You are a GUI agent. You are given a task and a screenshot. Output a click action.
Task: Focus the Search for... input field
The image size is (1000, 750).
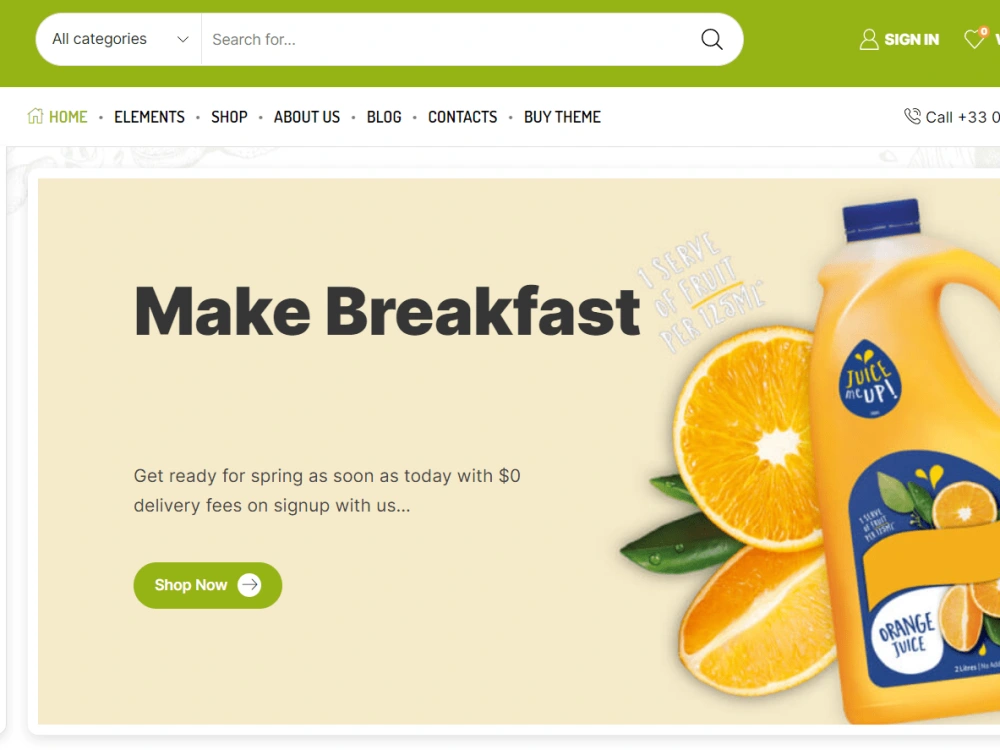coord(452,40)
